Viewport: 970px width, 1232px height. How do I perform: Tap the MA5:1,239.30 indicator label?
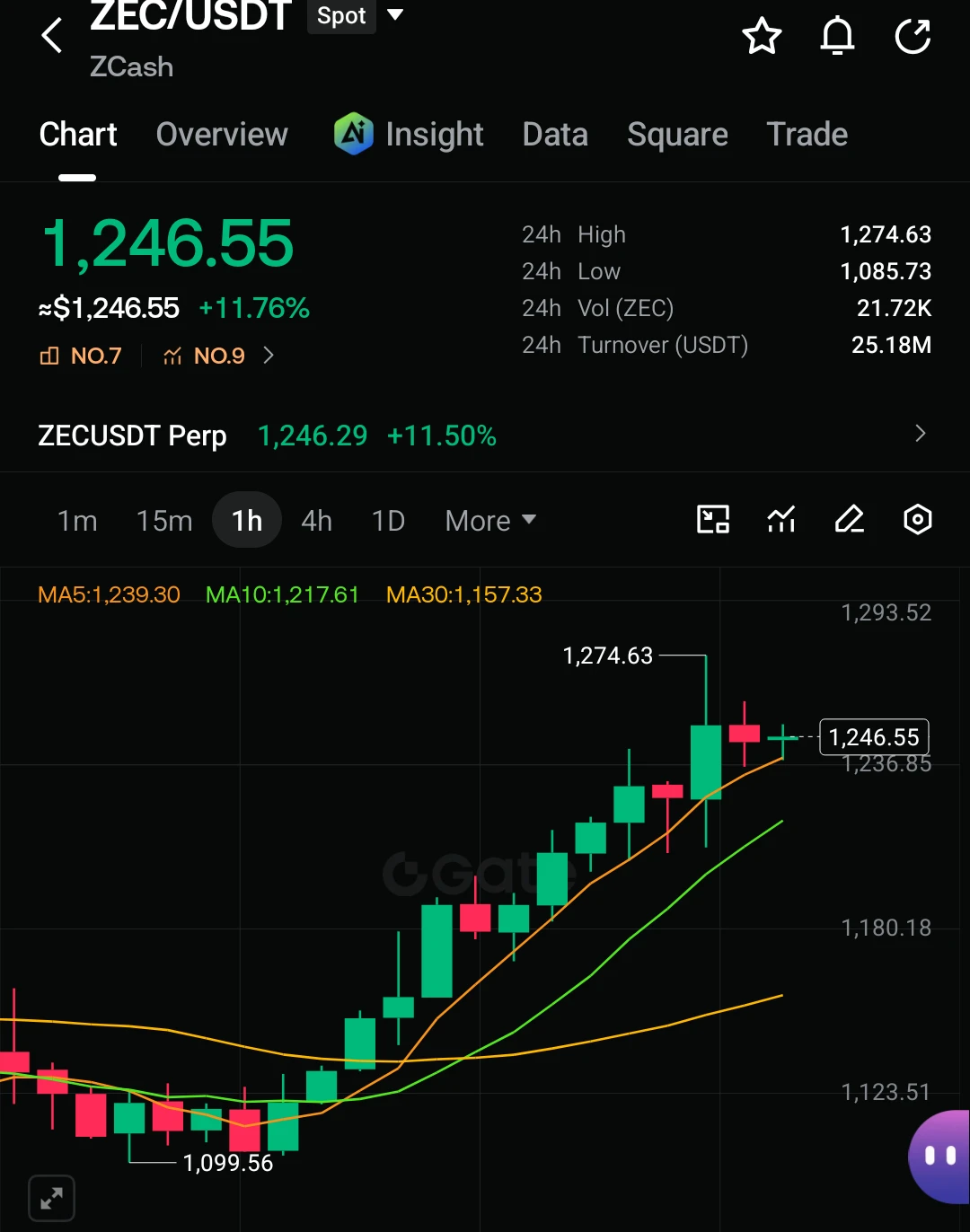tap(109, 594)
